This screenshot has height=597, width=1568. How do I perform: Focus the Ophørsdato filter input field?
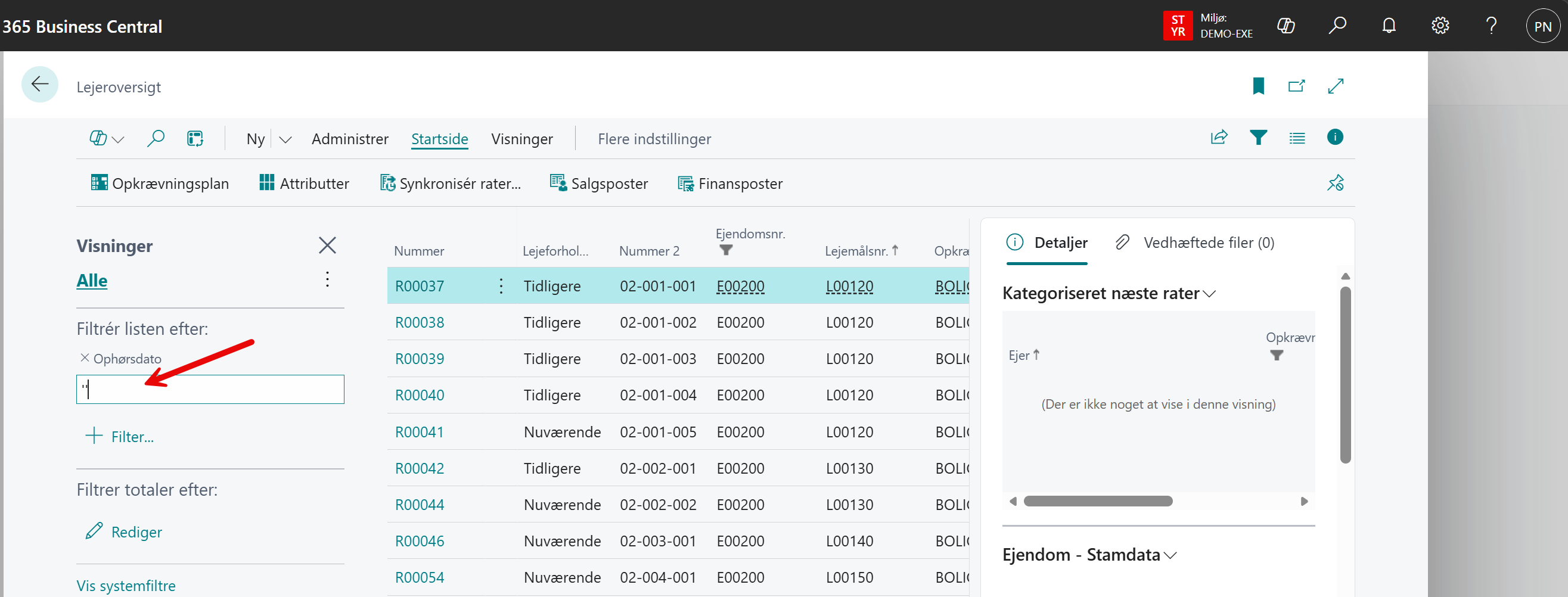point(210,390)
